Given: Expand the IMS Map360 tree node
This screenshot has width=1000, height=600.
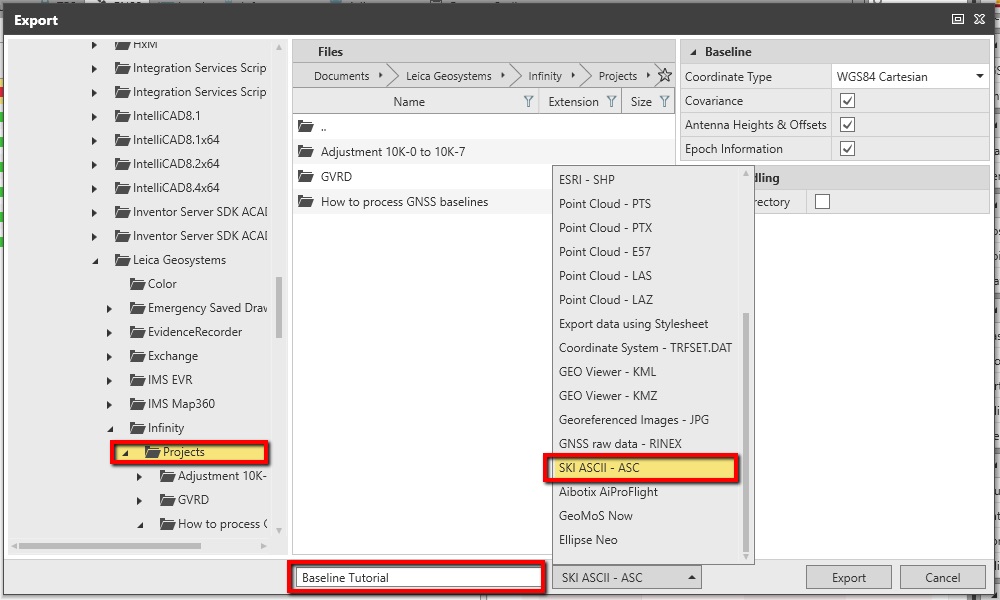Looking at the screenshot, I should [x=110, y=405].
